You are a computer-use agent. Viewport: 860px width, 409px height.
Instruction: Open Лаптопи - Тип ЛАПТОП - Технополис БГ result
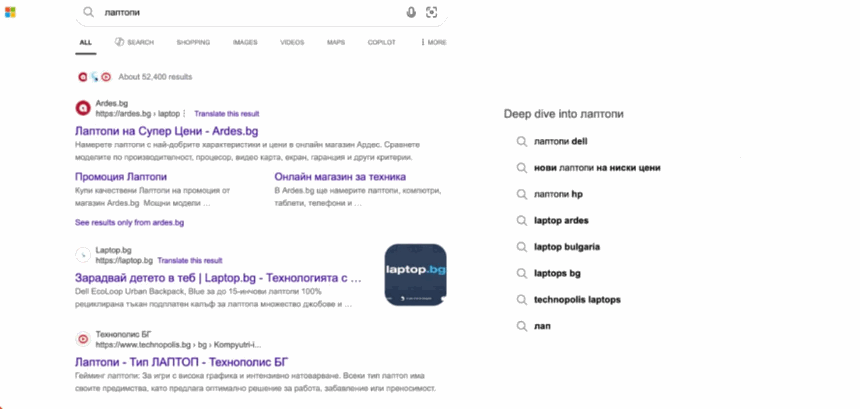pyautogui.click(x=182, y=362)
